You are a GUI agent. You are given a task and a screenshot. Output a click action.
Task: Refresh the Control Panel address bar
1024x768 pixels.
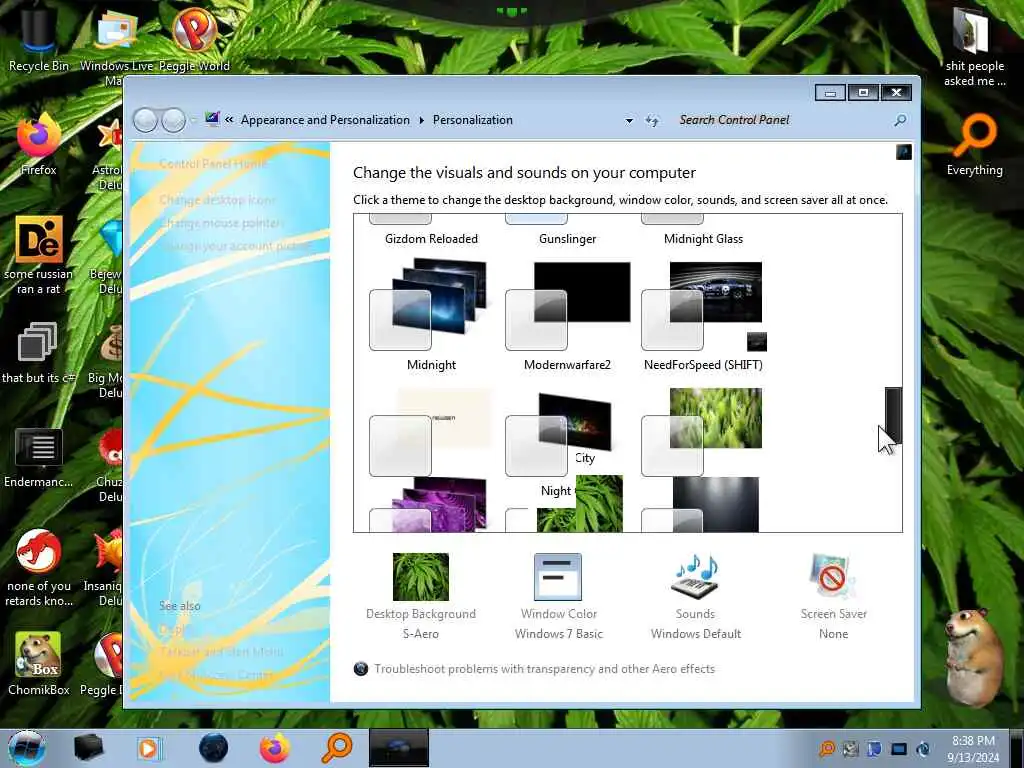tap(652, 120)
